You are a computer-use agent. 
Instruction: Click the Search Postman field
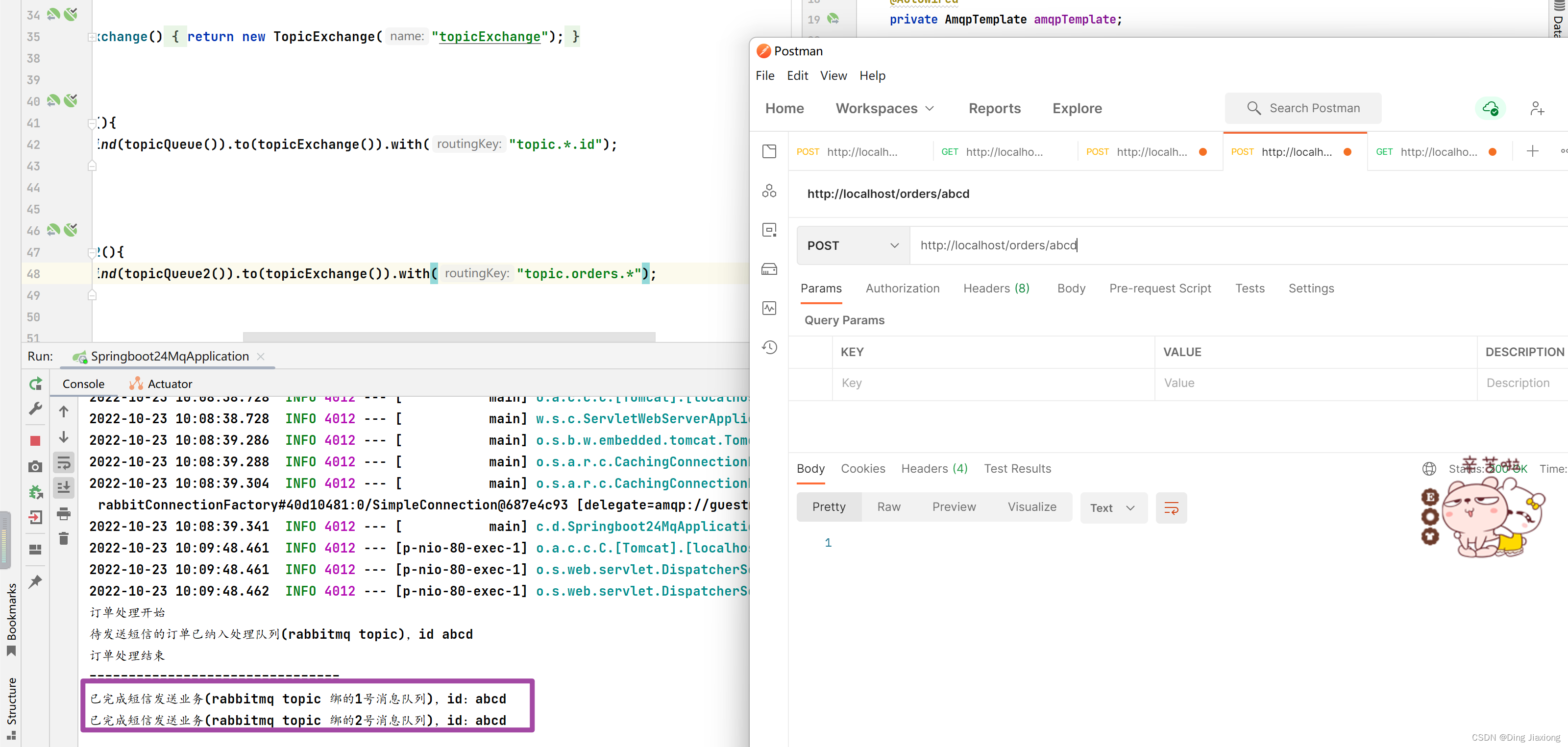click(1302, 108)
